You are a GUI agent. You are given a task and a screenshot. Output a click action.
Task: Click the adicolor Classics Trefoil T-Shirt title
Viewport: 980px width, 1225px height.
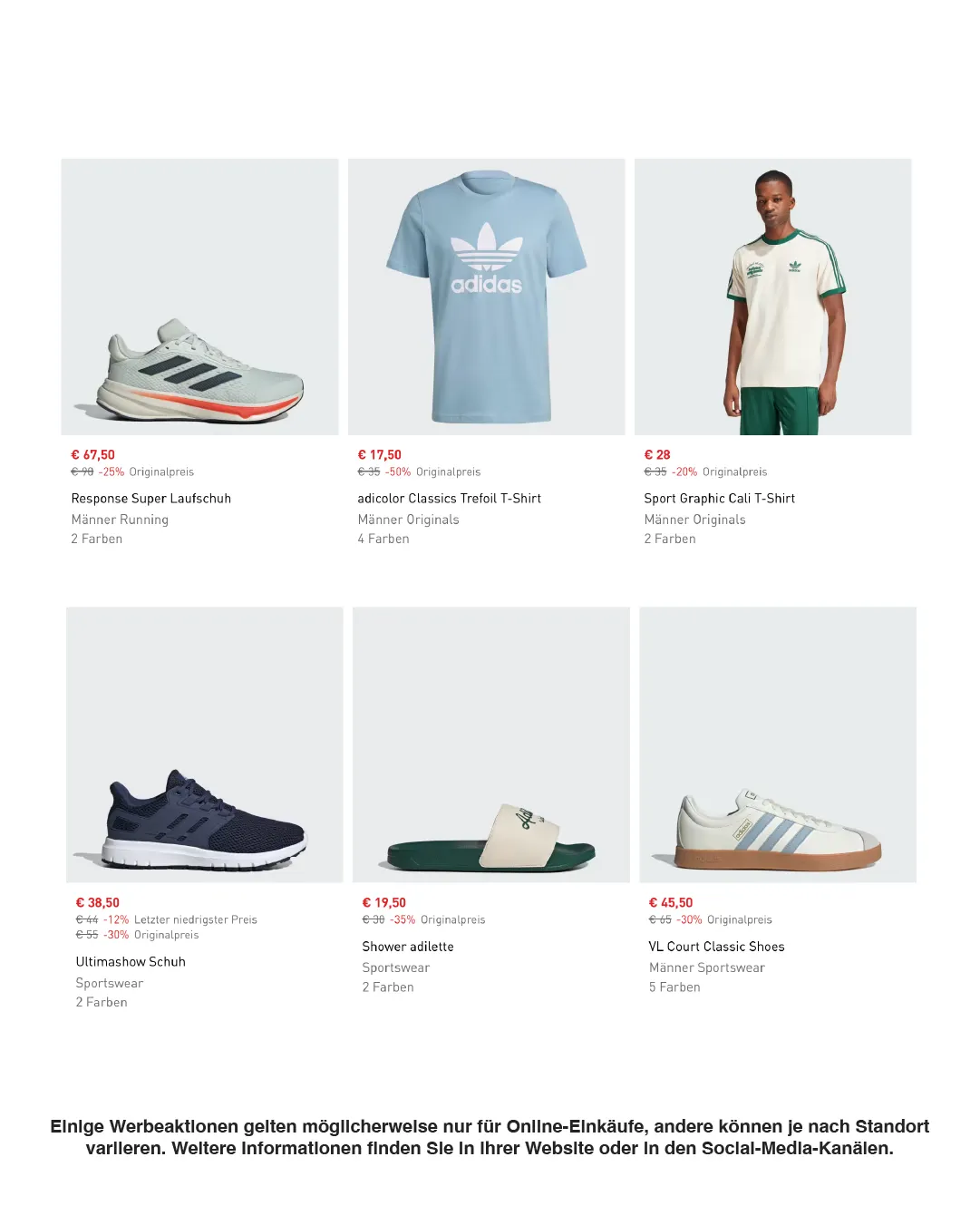pos(450,499)
